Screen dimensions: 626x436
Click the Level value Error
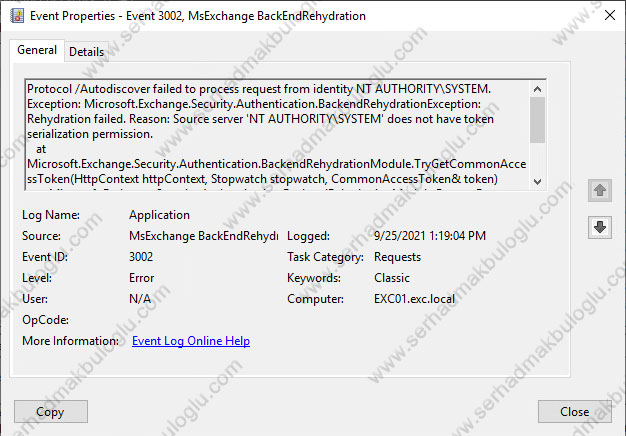(141, 278)
